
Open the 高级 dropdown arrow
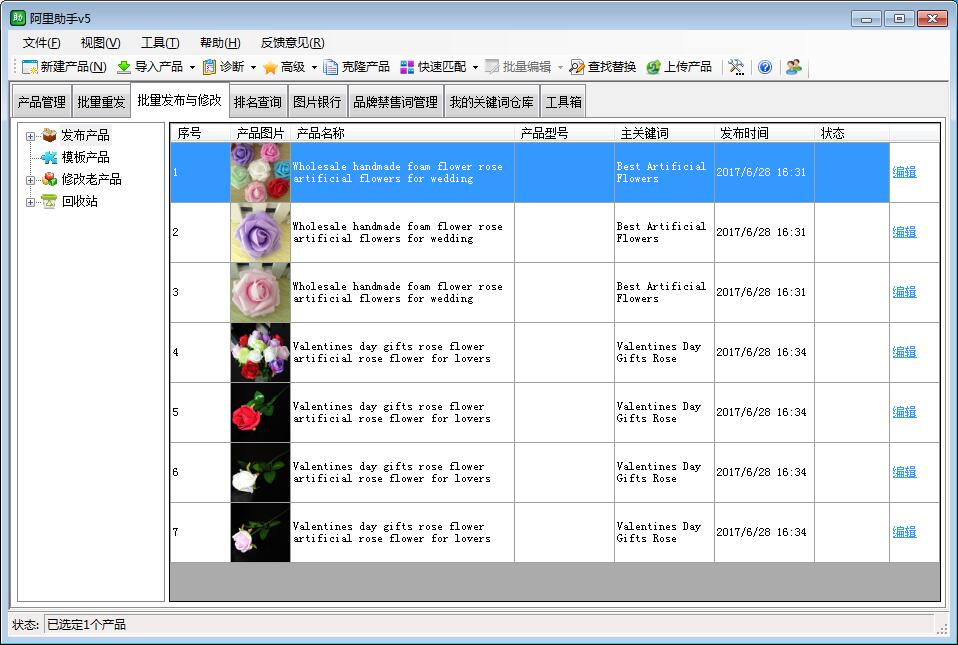click(314, 67)
